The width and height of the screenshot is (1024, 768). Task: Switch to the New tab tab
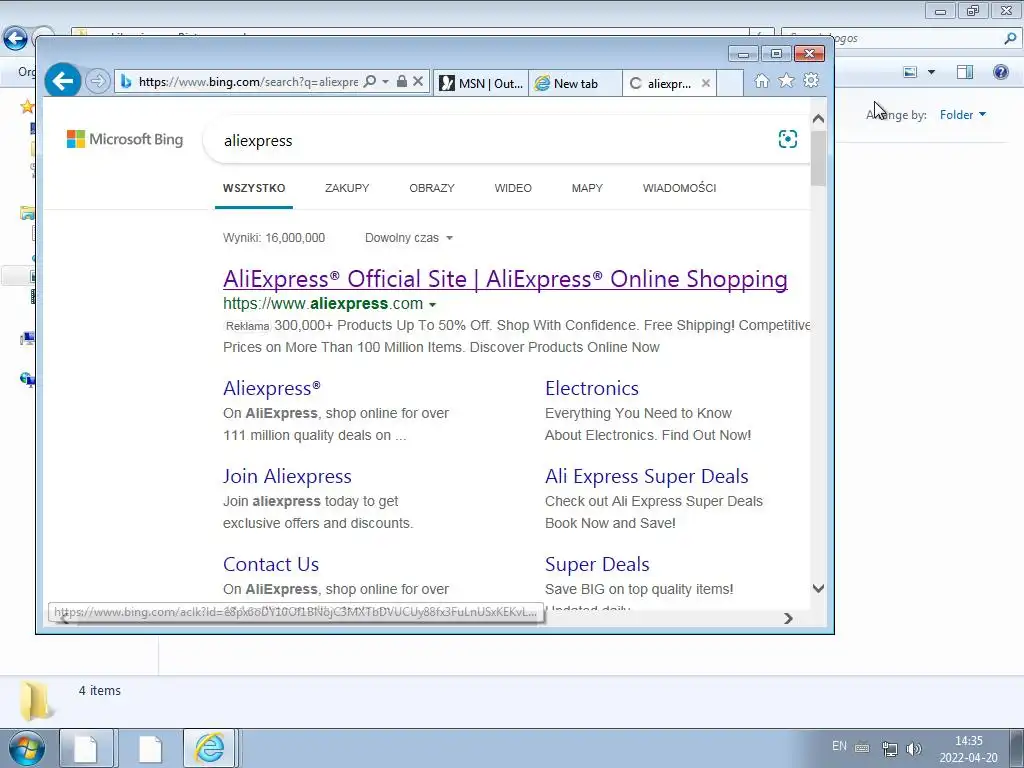(x=575, y=83)
